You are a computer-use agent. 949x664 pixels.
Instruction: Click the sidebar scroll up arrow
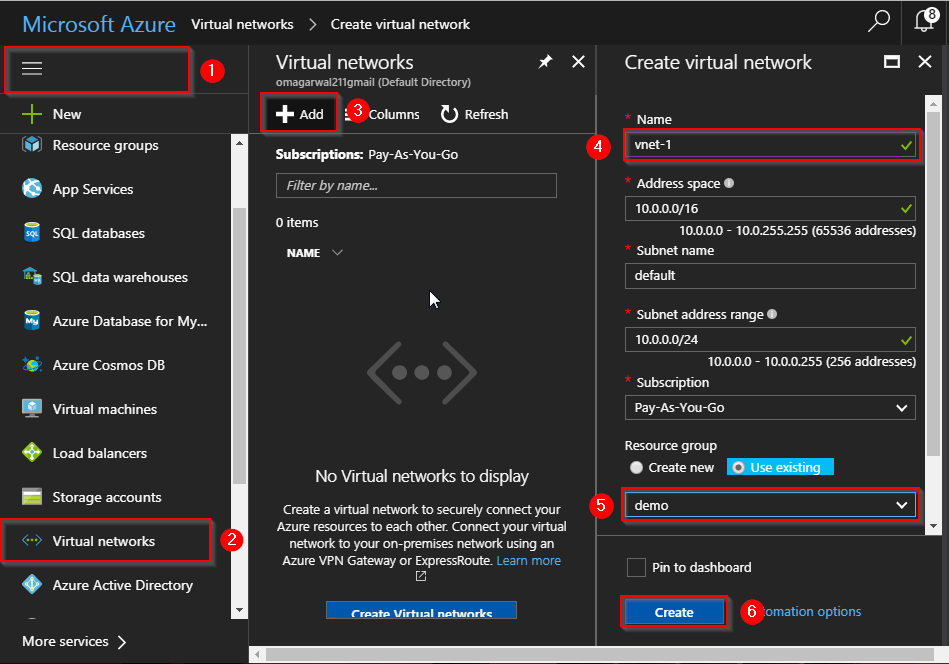(239, 143)
